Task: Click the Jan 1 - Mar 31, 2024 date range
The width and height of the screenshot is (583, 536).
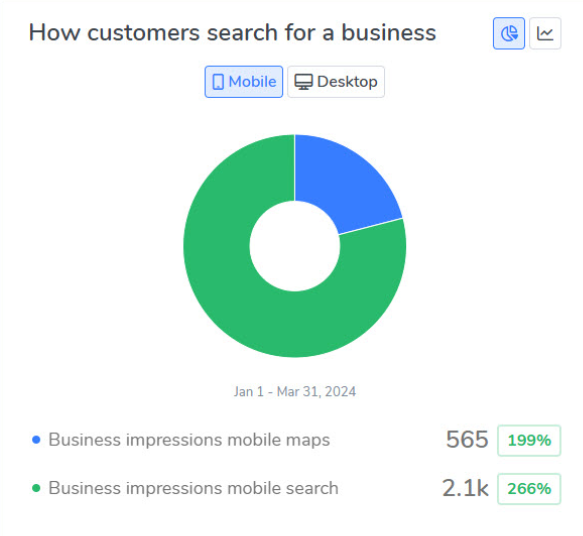Action: (x=295, y=391)
